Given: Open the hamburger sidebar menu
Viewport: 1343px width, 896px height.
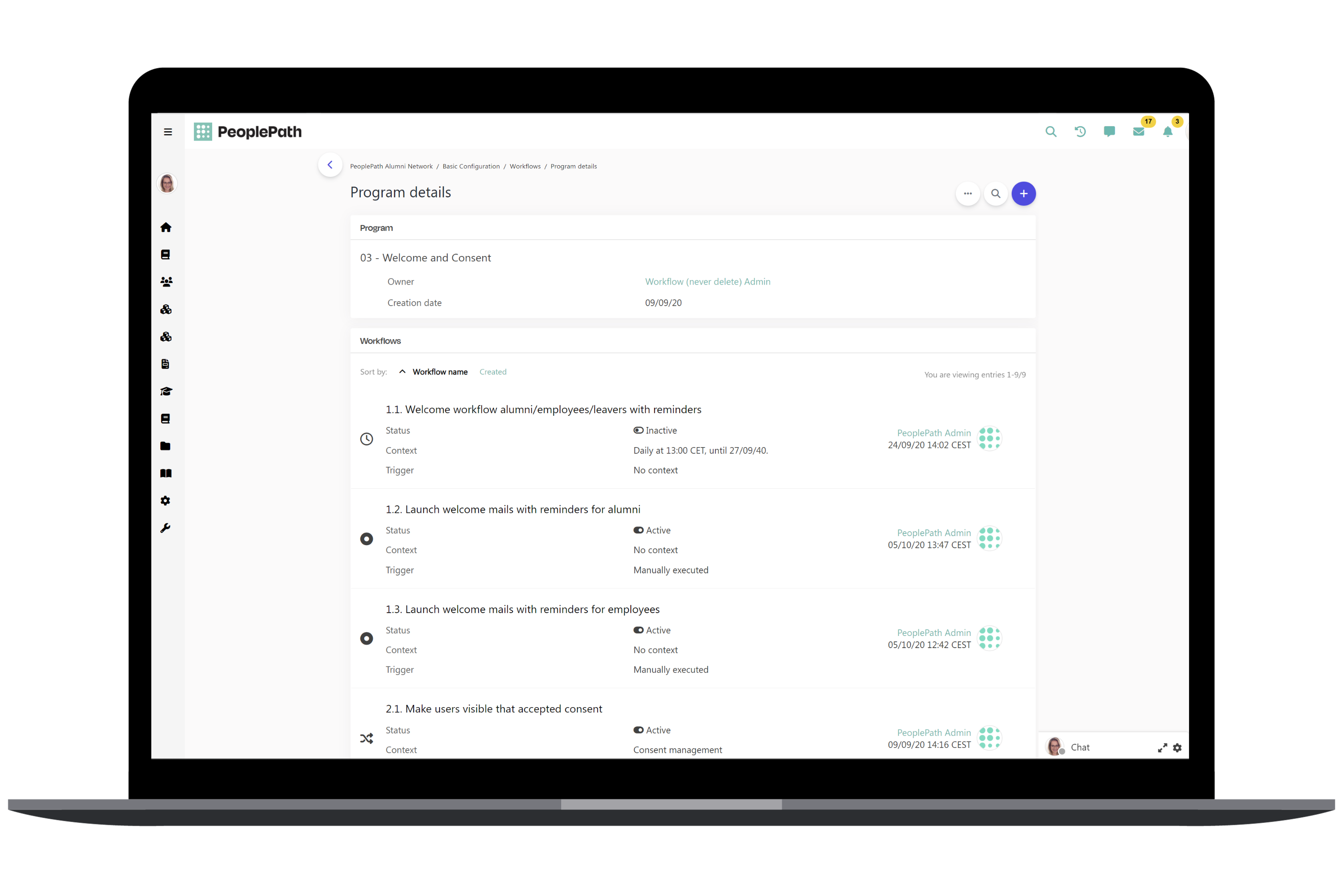Looking at the screenshot, I should [x=167, y=132].
